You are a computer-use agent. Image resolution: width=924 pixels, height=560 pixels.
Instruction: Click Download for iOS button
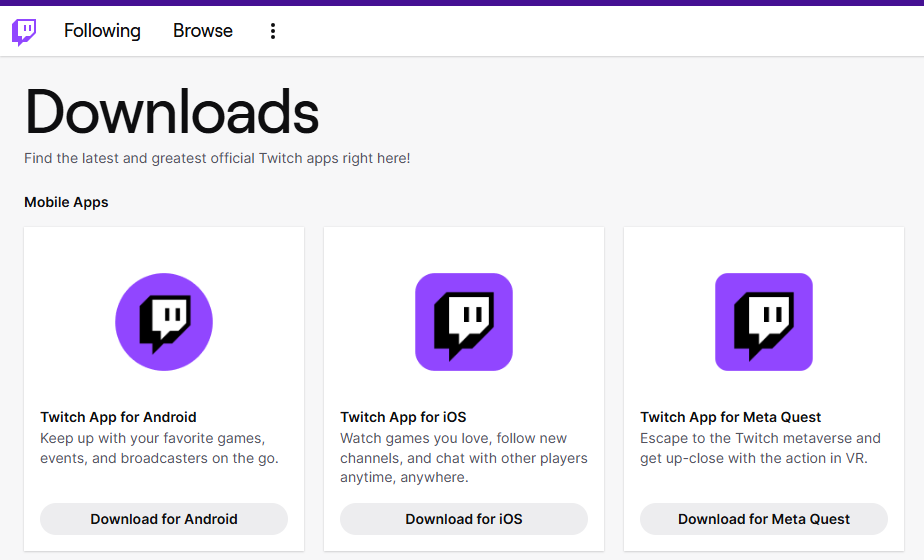[x=464, y=519]
